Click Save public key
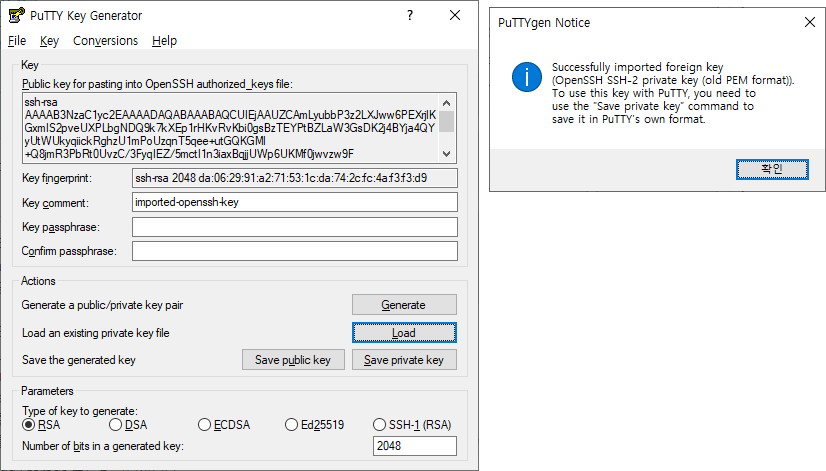826x471 pixels. click(293, 360)
